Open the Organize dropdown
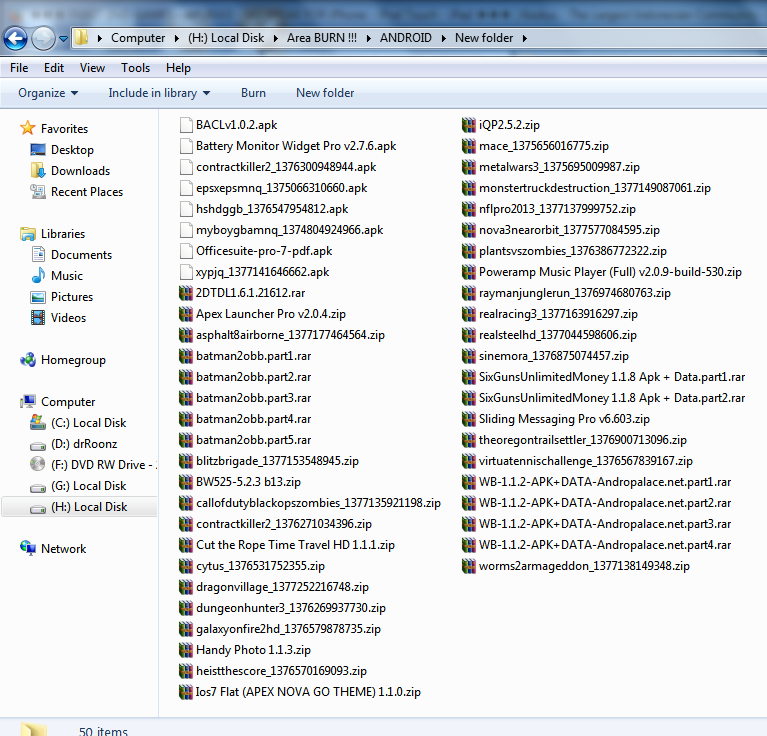 (x=48, y=93)
